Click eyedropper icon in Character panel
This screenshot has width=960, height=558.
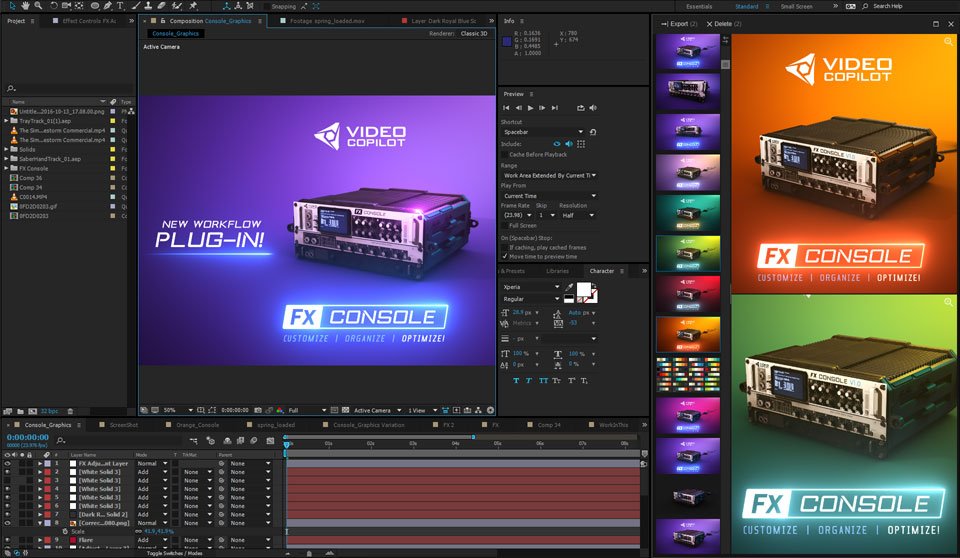(x=569, y=287)
